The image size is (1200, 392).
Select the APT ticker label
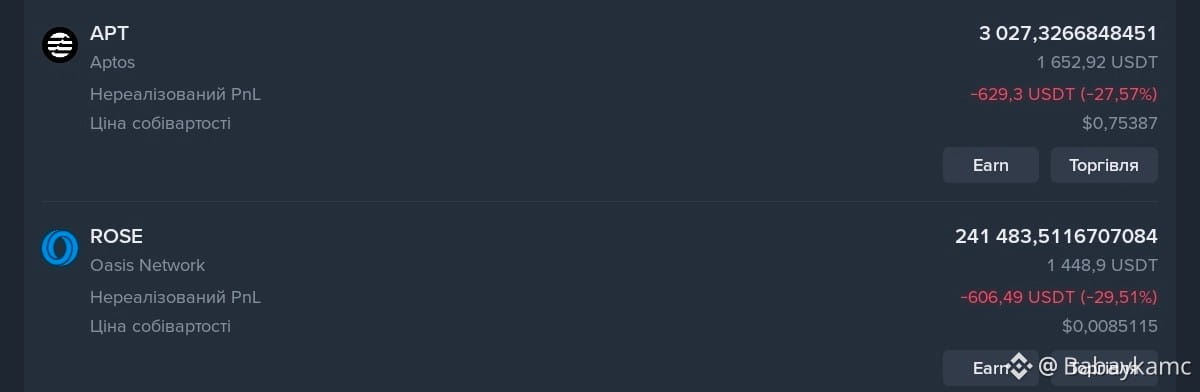(x=110, y=33)
